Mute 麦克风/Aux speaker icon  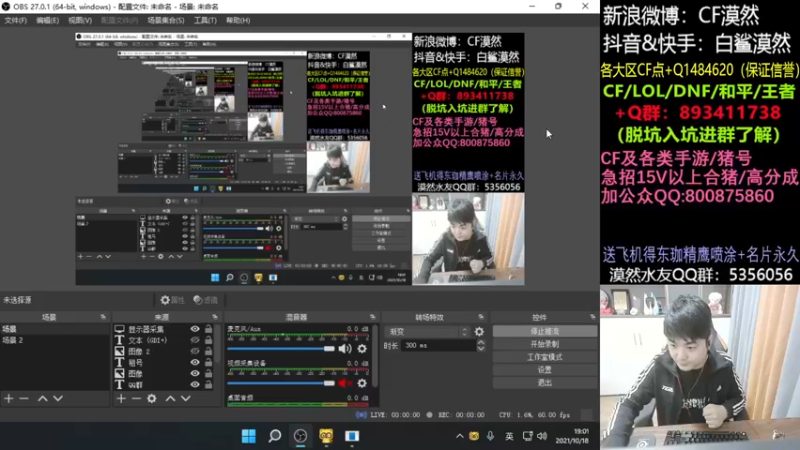(x=345, y=349)
